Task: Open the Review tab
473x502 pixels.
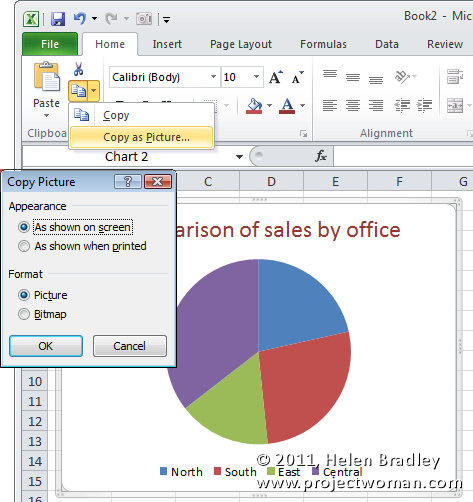Action: [445, 44]
